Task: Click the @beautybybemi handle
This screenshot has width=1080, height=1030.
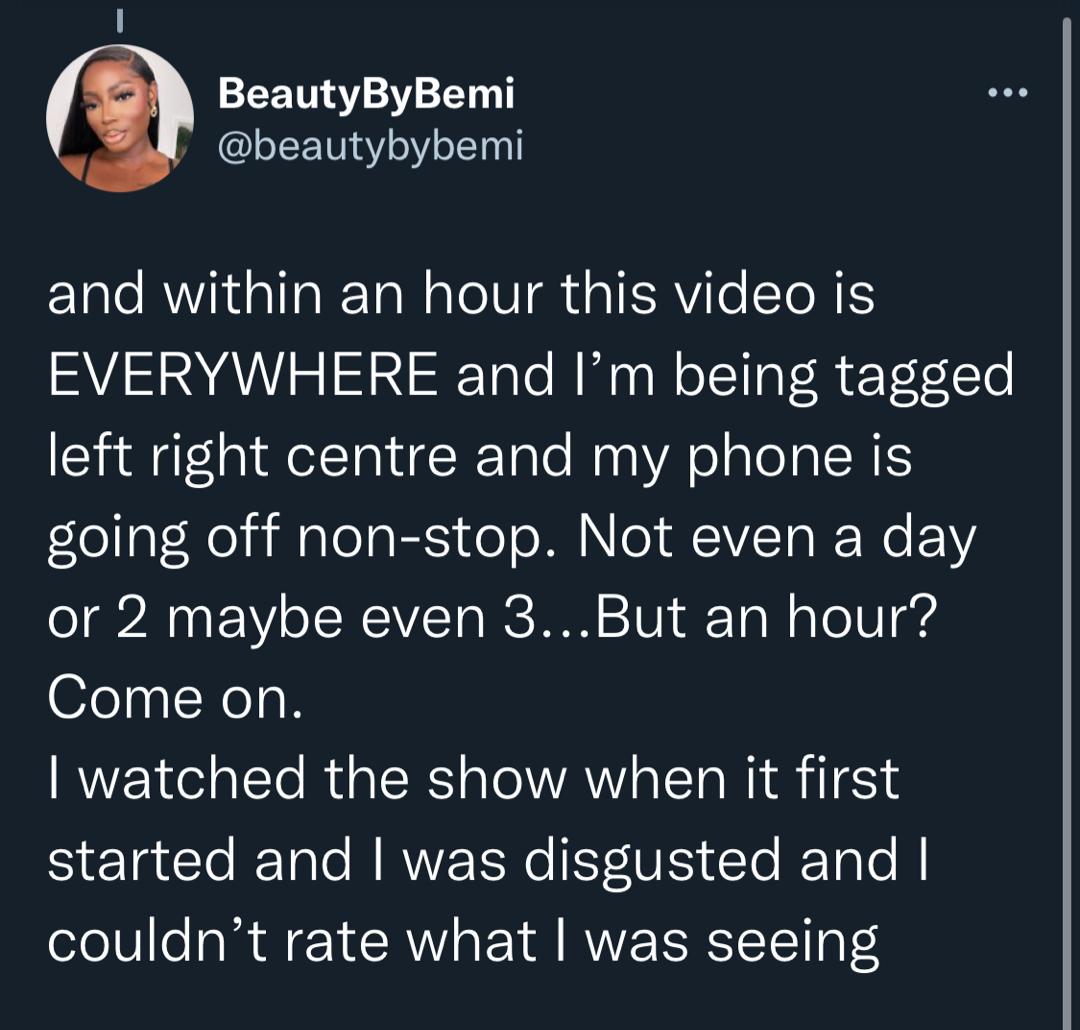Action: (370, 147)
